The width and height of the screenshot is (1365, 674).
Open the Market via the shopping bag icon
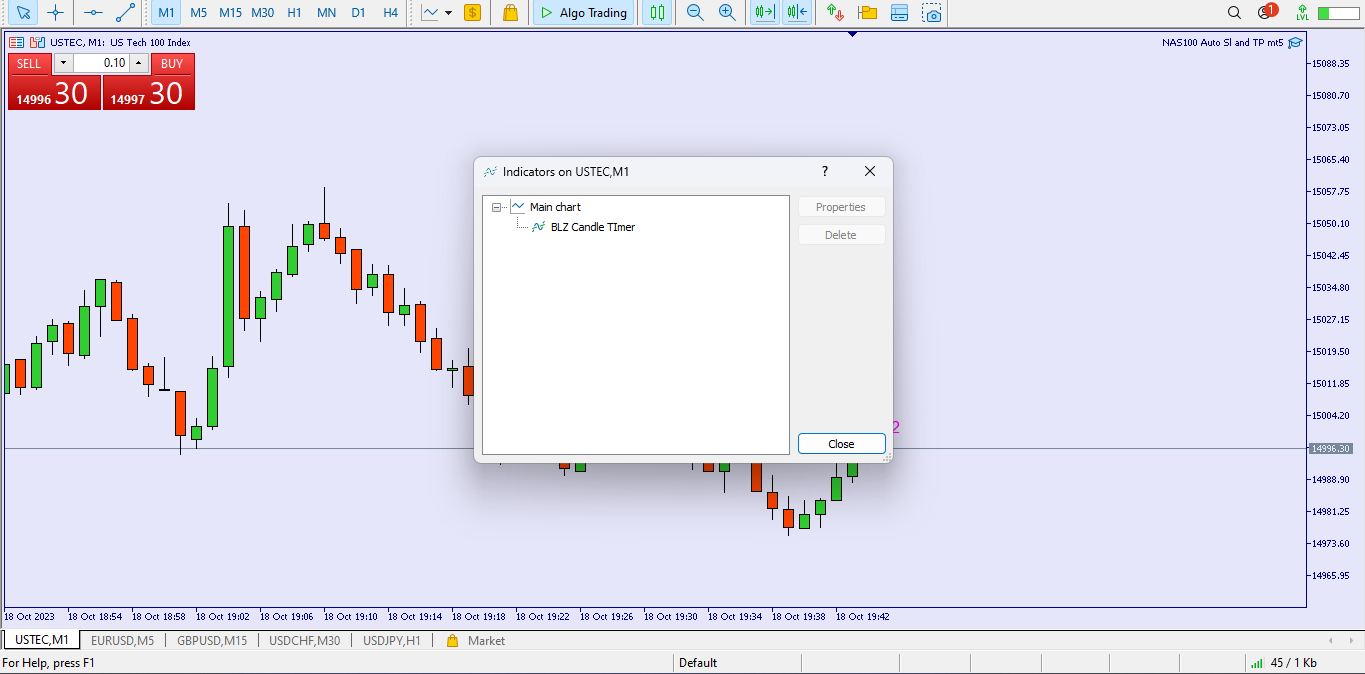pyautogui.click(x=508, y=13)
